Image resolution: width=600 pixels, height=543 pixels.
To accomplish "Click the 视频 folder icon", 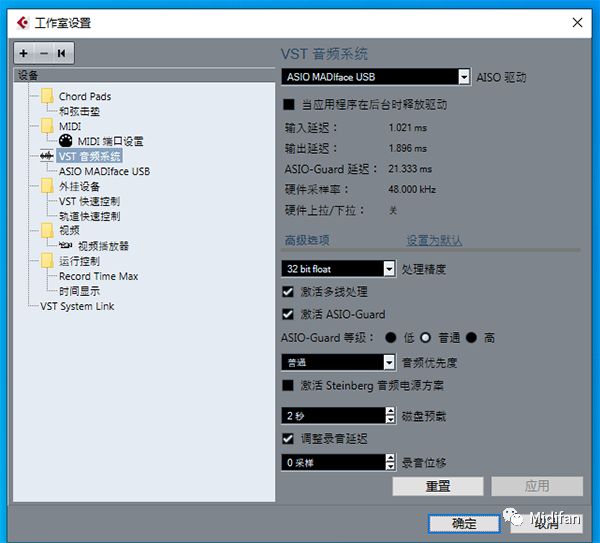I will [x=47, y=230].
